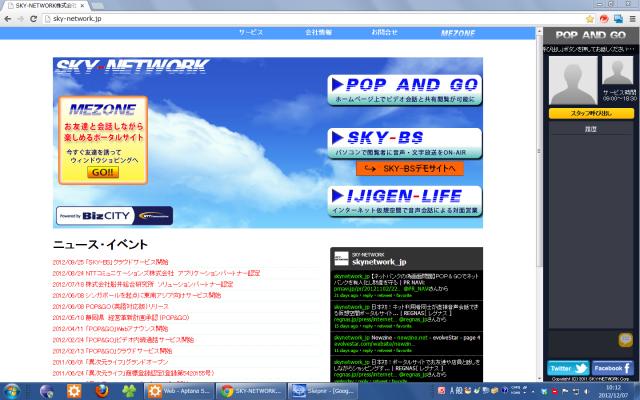Click the globe icon in taskbar

[x=47, y=392]
